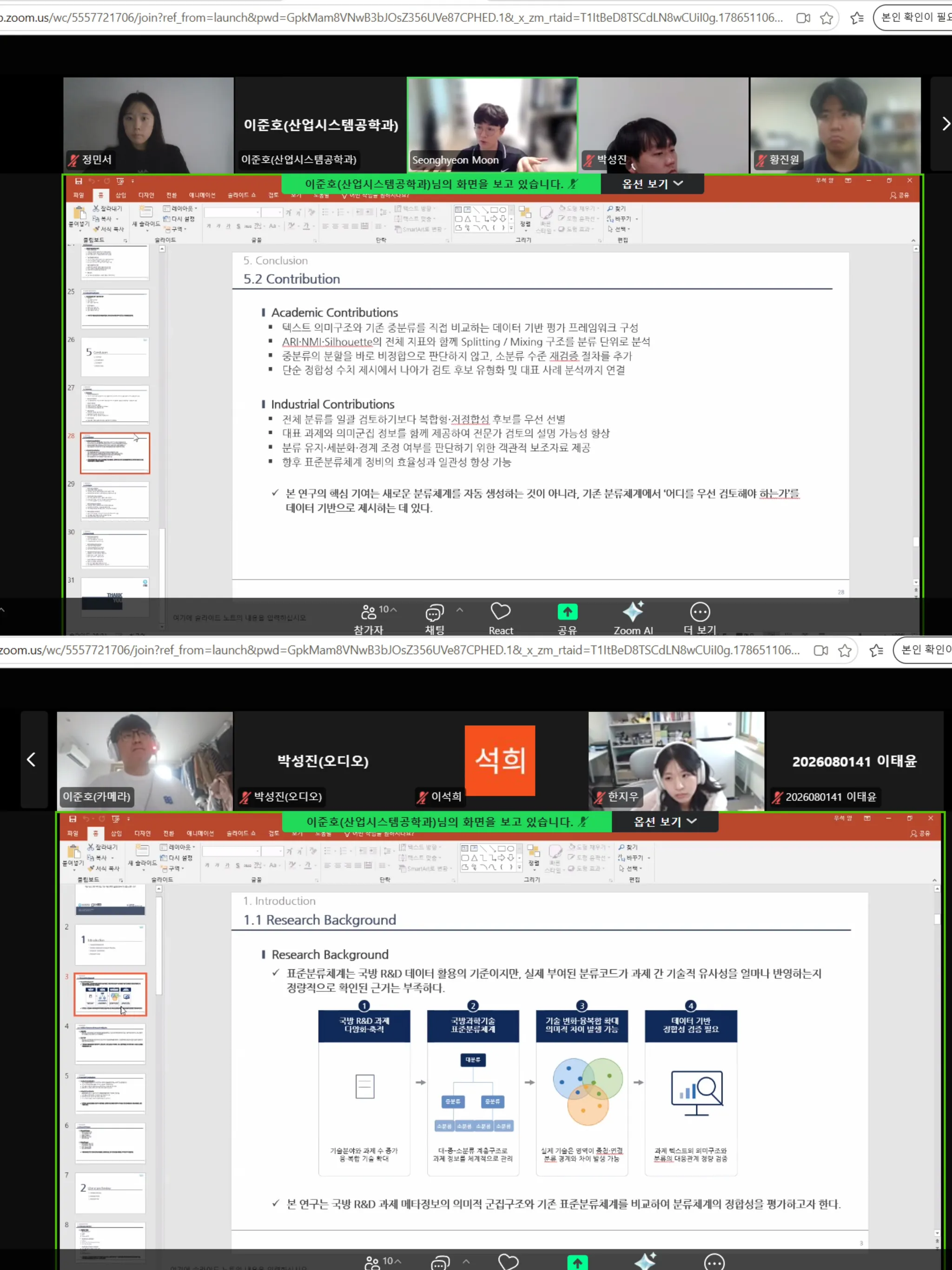Image resolution: width=952 pixels, height=1270 pixels.
Task: Click the green share icon in the lower Zoom toolbar
Action: click(577, 1263)
